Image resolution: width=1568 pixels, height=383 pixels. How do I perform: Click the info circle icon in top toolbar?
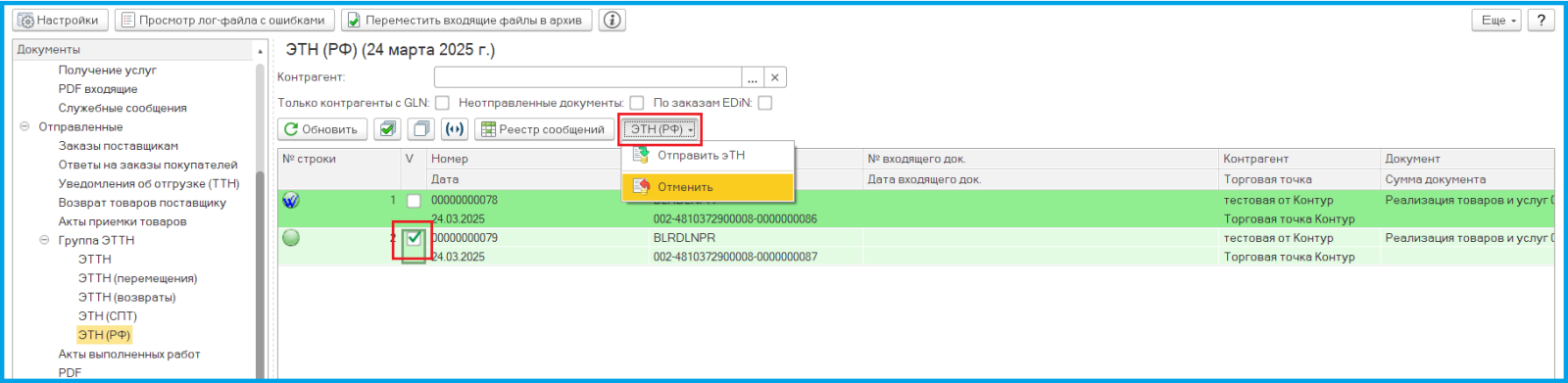tap(612, 20)
